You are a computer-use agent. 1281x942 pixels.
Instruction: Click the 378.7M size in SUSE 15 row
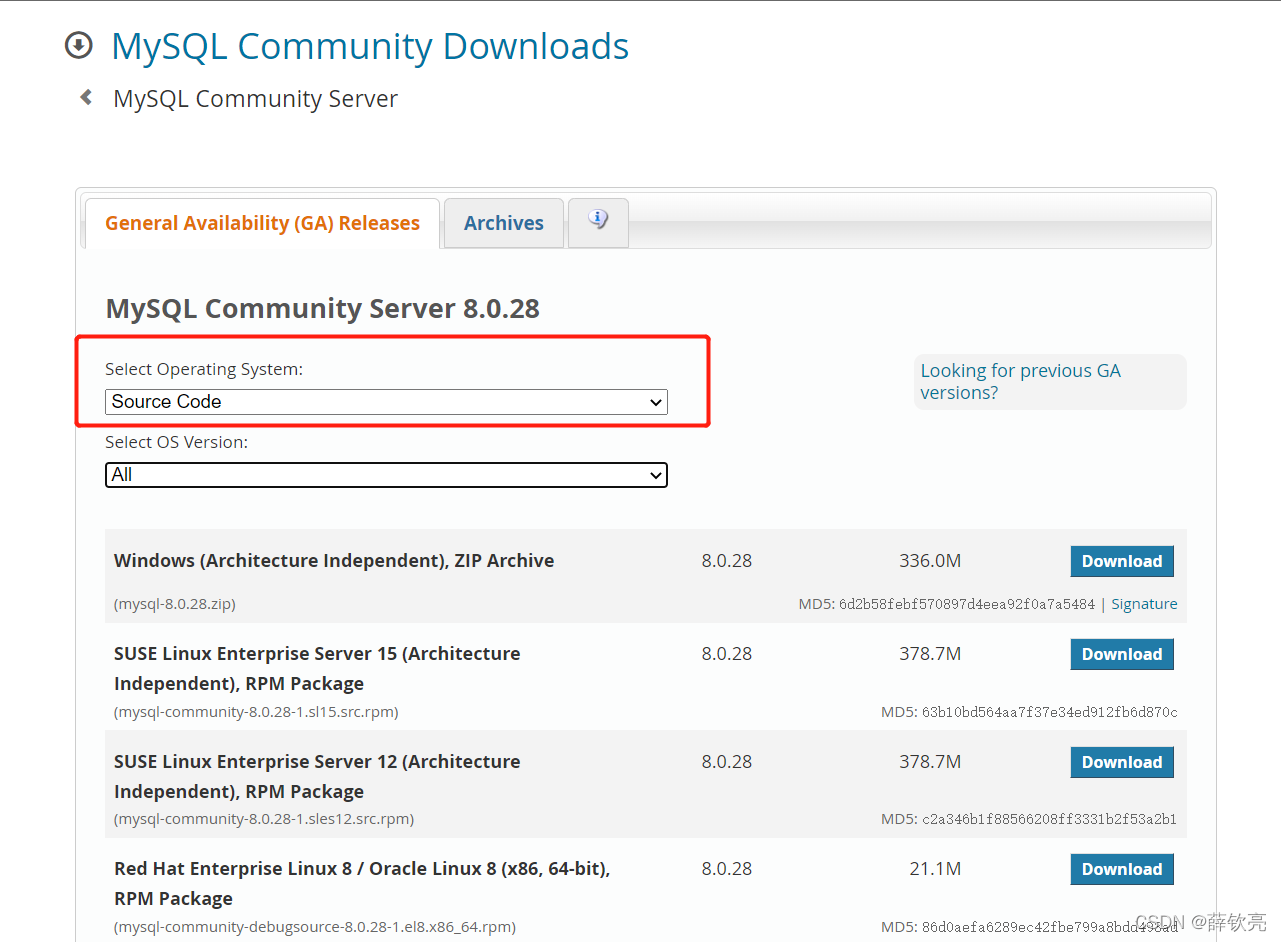tap(930, 654)
